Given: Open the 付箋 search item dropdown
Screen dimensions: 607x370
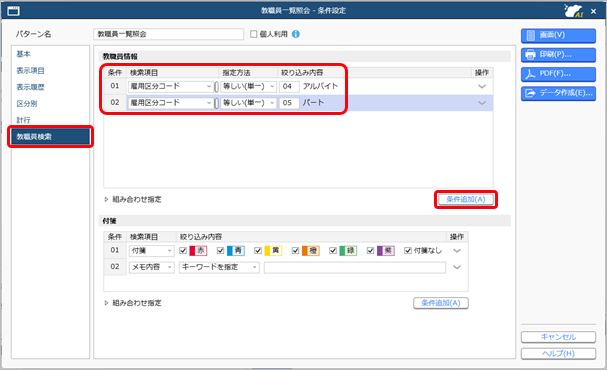Looking at the screenshot, I should point(151,251).
